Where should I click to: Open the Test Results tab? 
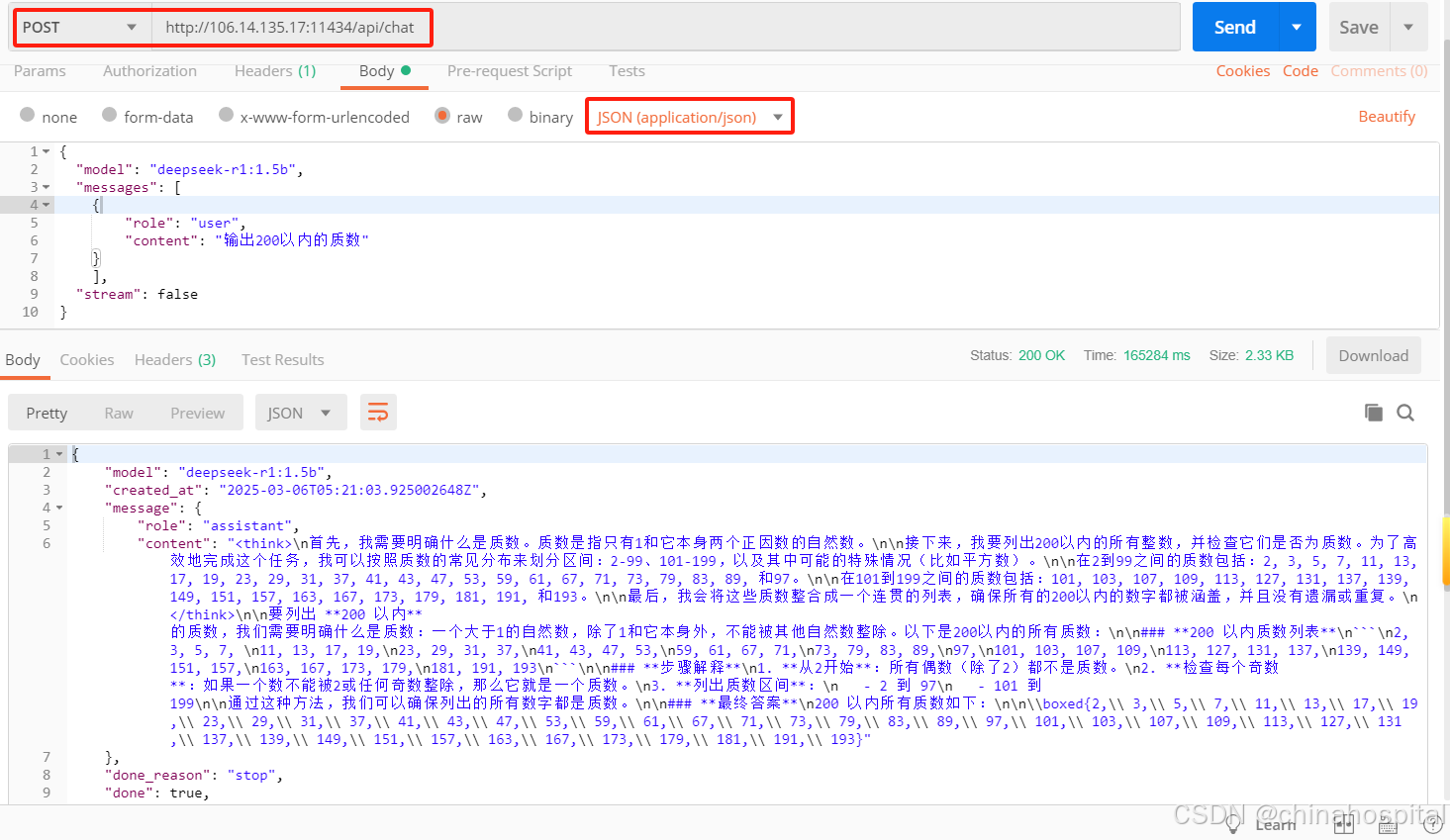pyautogui.click(x=283, y=360)
